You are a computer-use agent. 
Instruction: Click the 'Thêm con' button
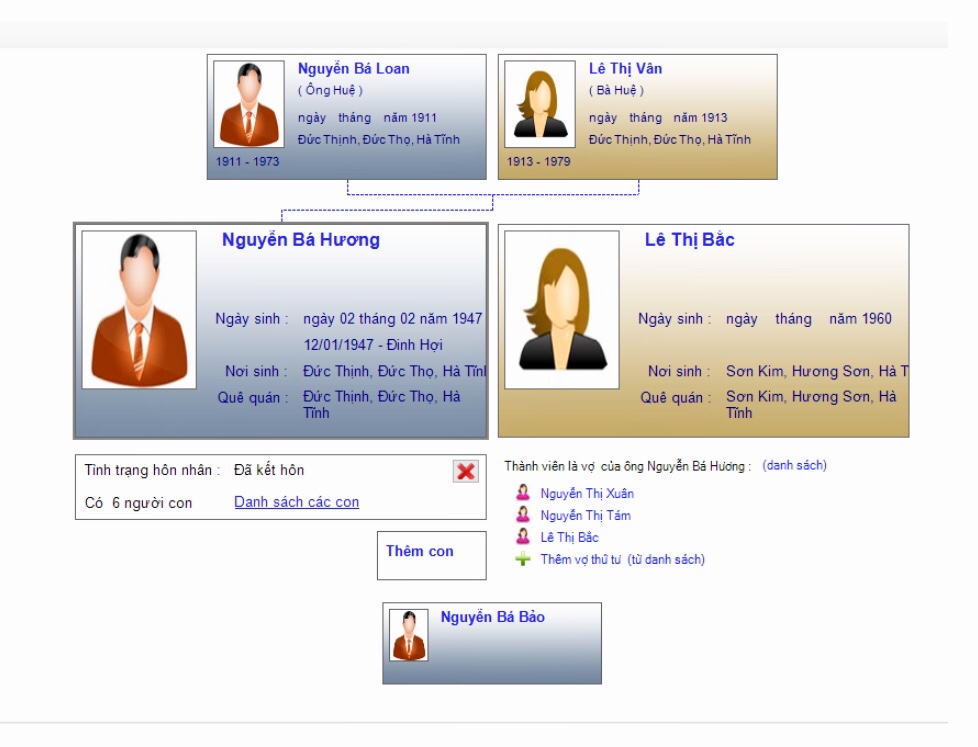432,556
